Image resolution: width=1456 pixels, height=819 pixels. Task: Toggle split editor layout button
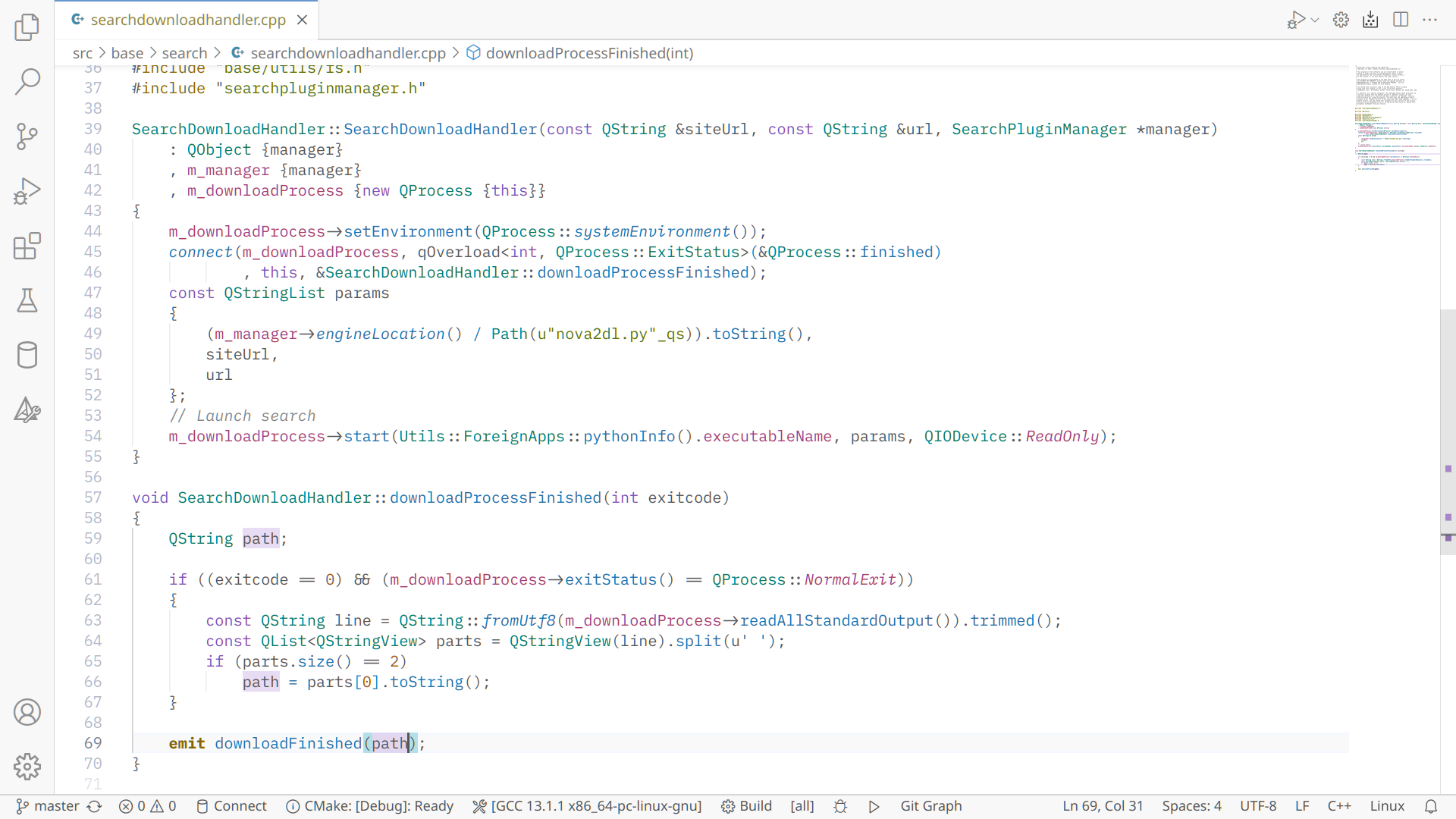coord(1401,20)
